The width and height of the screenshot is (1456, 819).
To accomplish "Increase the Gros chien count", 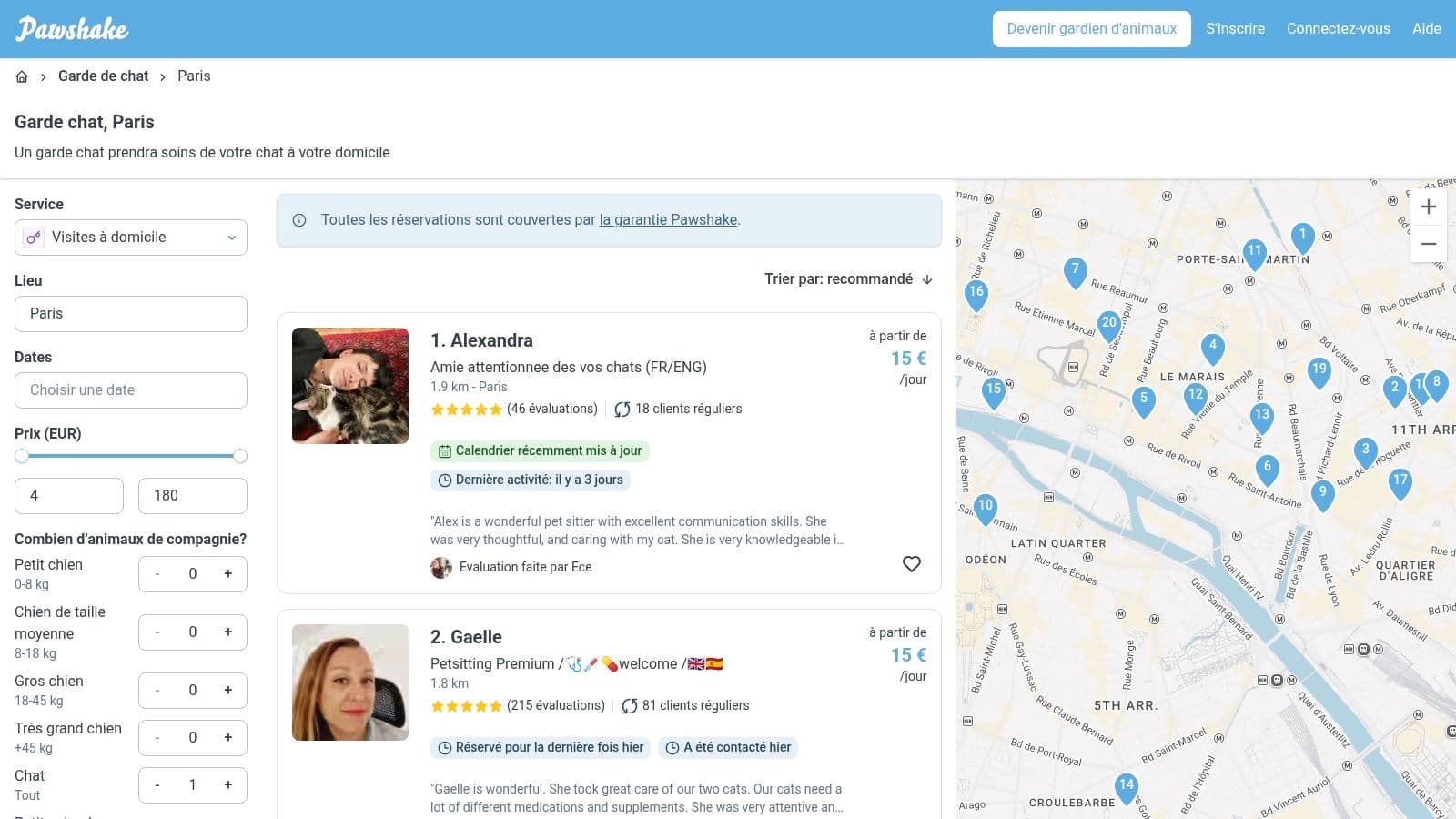I will coord(227,690).
